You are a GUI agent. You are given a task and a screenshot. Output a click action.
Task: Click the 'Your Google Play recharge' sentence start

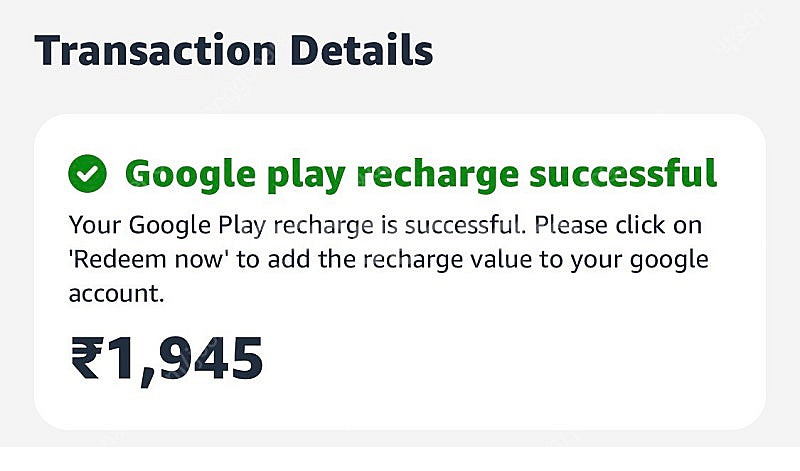point(221,225)
